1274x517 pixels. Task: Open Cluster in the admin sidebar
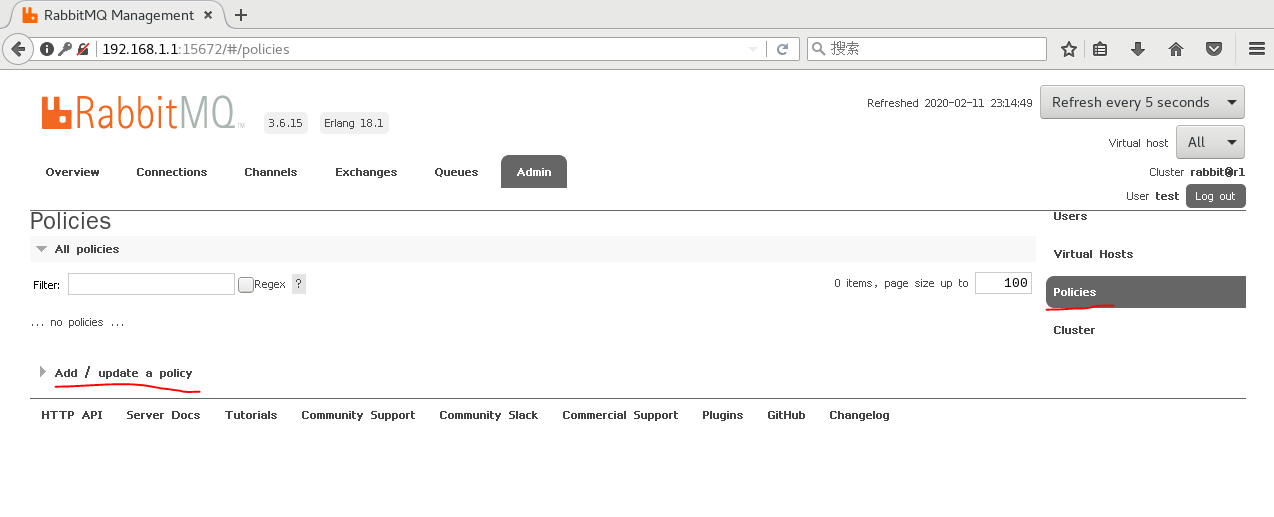(1074, 330)
